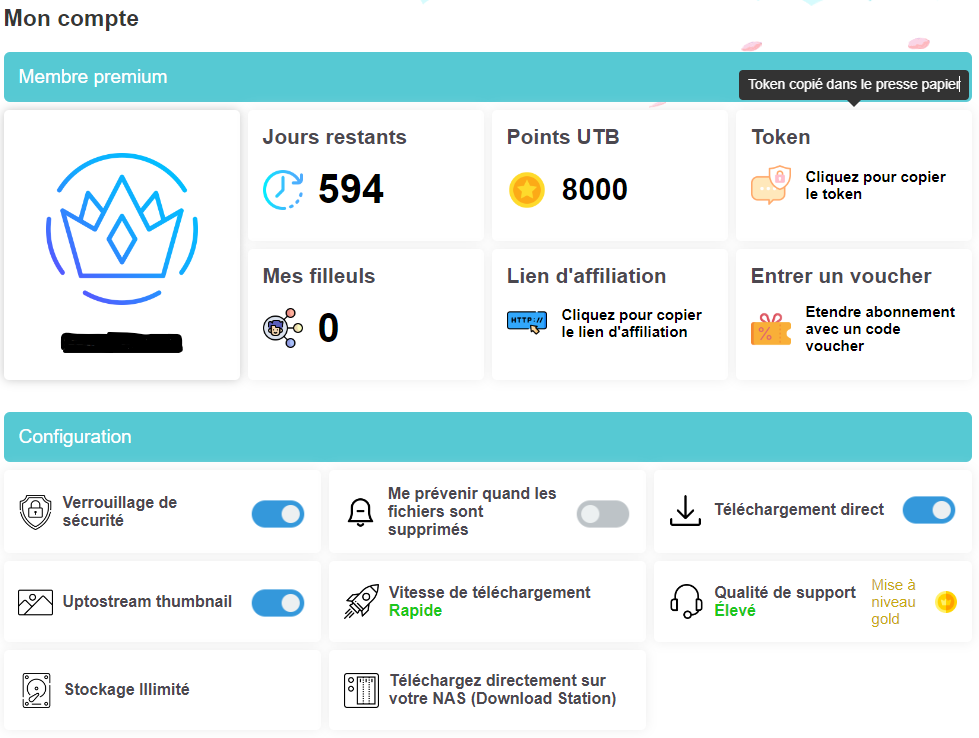The image size is (979, 738).
Task: Click the rocket icon for Vitesse de téléchargement
Action: 361,601
